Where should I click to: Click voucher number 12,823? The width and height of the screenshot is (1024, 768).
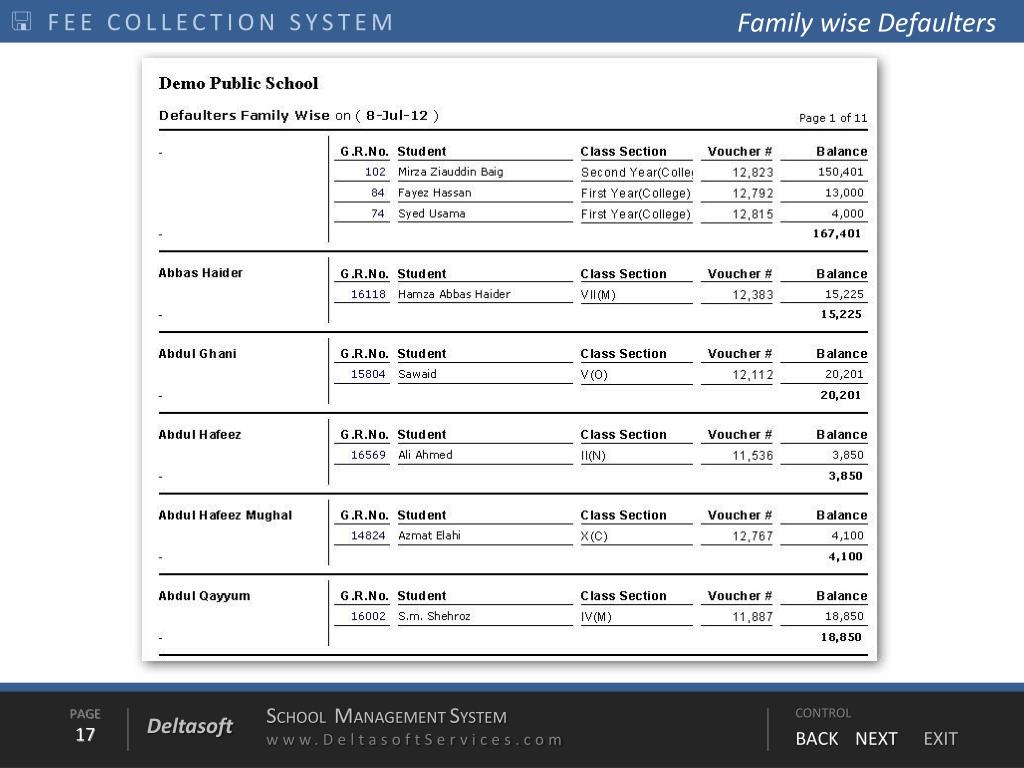coord(752,172)
